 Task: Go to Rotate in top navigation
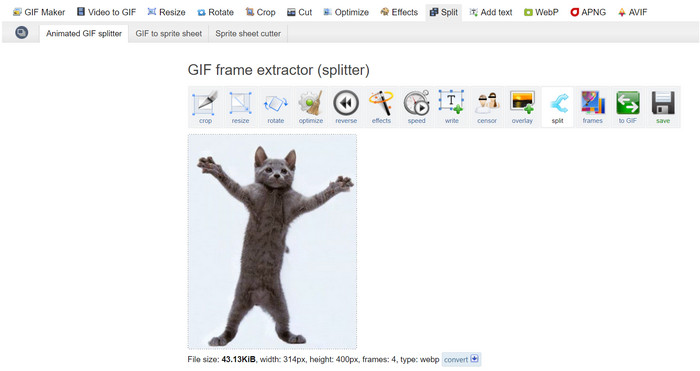tap(215, 12)
